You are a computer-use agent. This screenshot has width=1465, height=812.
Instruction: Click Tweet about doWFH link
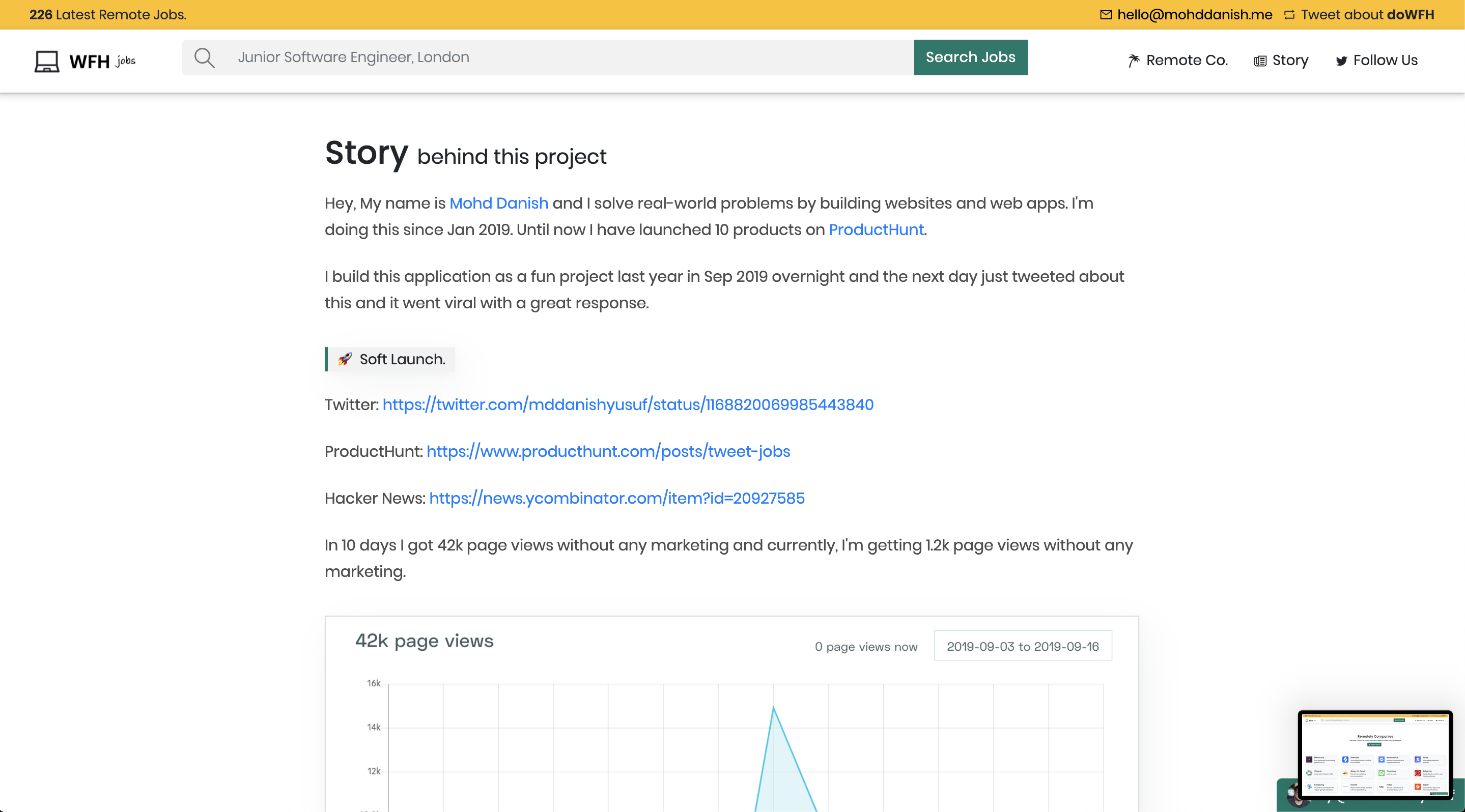(x=1367, y=15)
